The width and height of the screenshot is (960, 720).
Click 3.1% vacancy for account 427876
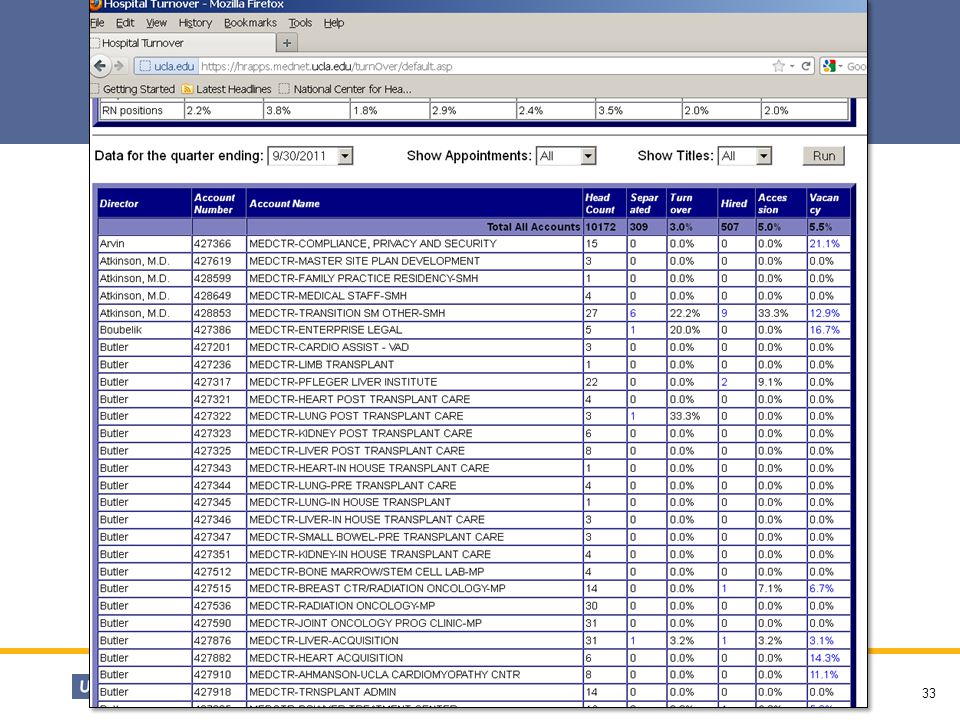[821, 640]
